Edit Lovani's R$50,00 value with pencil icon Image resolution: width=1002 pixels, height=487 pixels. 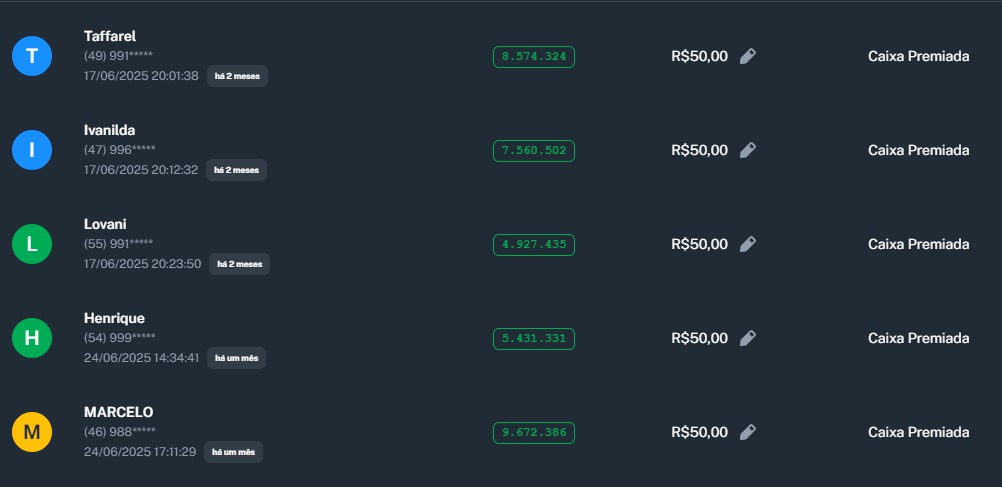748,244
